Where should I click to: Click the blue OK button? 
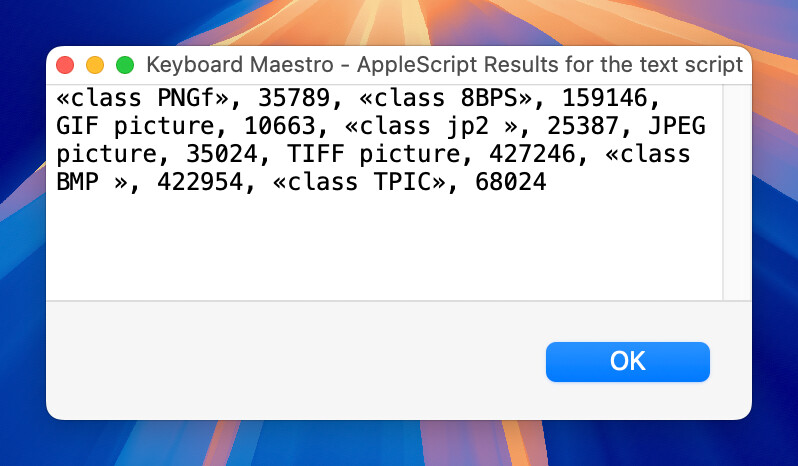tap(628, 362)
